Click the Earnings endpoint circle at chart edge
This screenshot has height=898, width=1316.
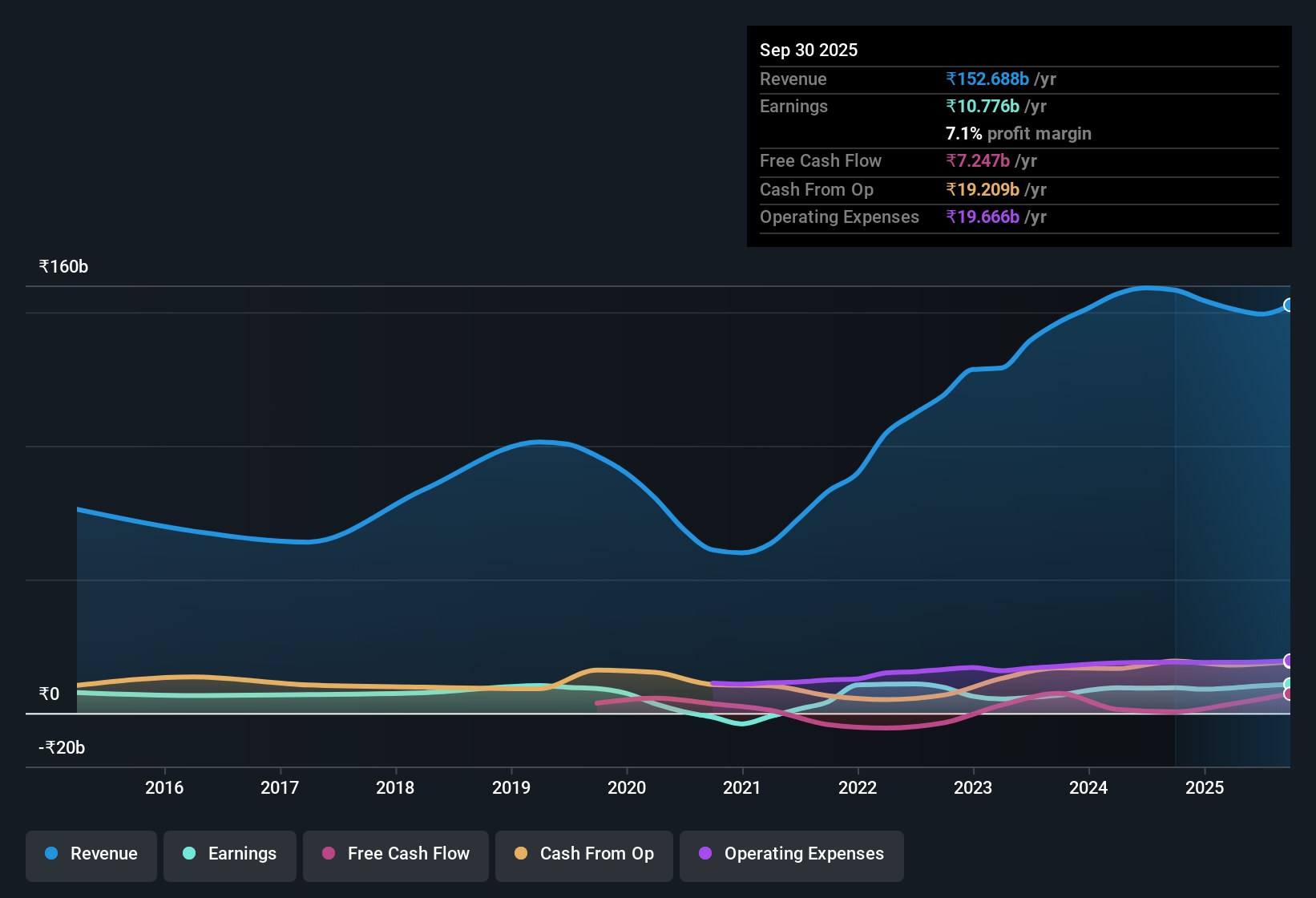(x=1290, y=684)
